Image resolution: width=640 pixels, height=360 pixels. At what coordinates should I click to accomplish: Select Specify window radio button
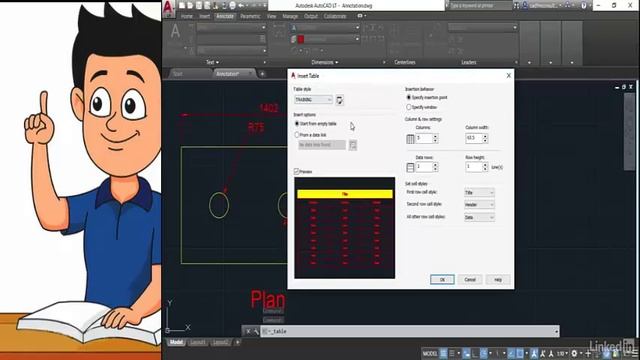click(409, 107)
